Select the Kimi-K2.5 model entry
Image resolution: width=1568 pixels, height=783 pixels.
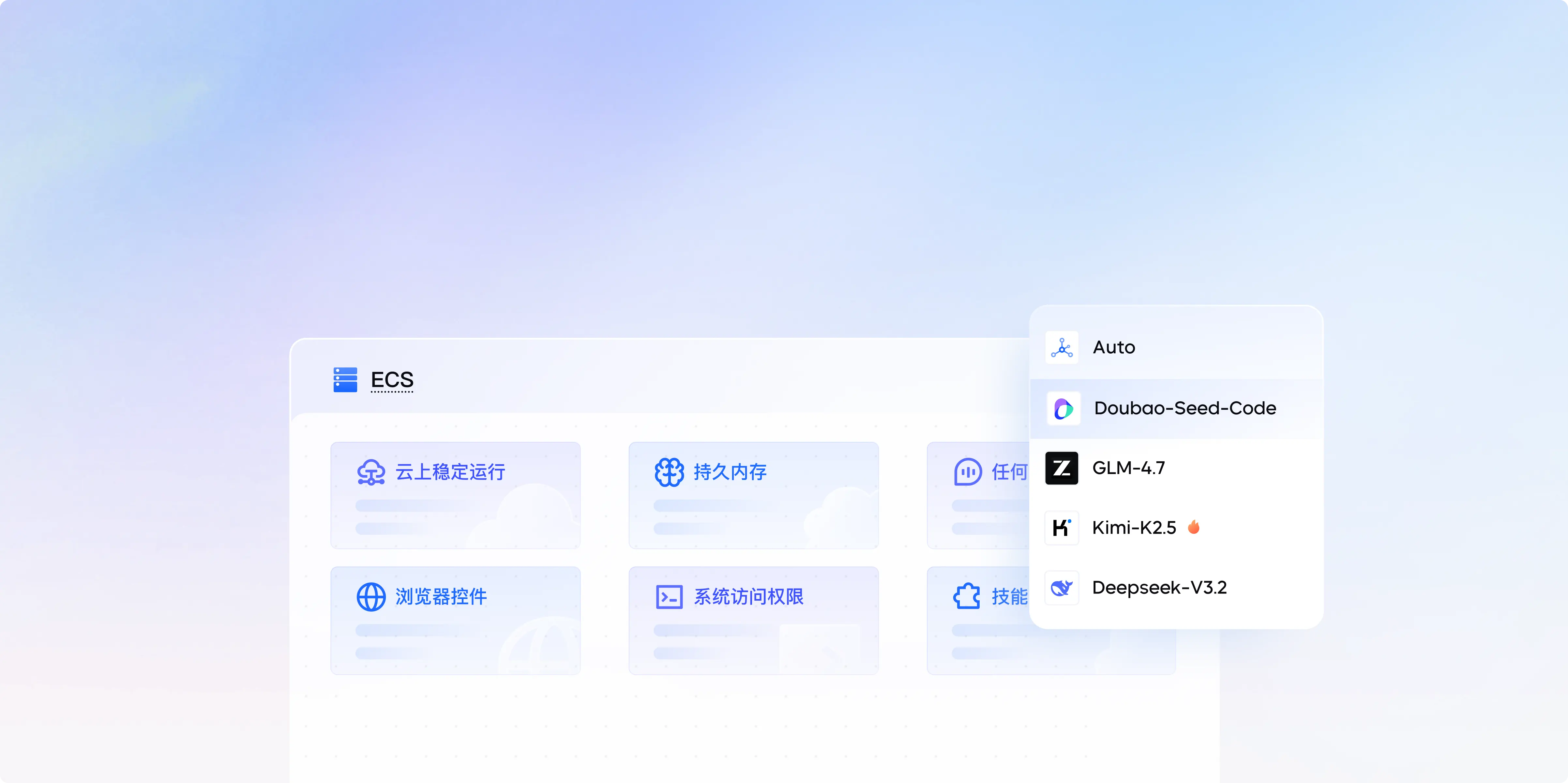coord(1133,527)
